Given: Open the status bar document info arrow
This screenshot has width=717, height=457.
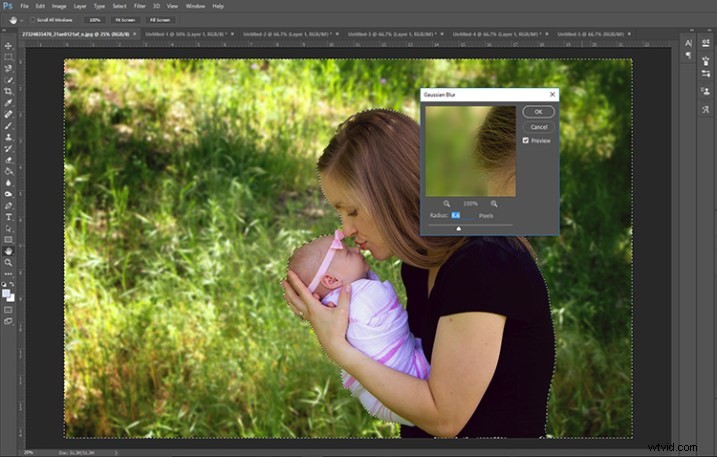Looking at the screenshot, I should (x=116, y=452).
